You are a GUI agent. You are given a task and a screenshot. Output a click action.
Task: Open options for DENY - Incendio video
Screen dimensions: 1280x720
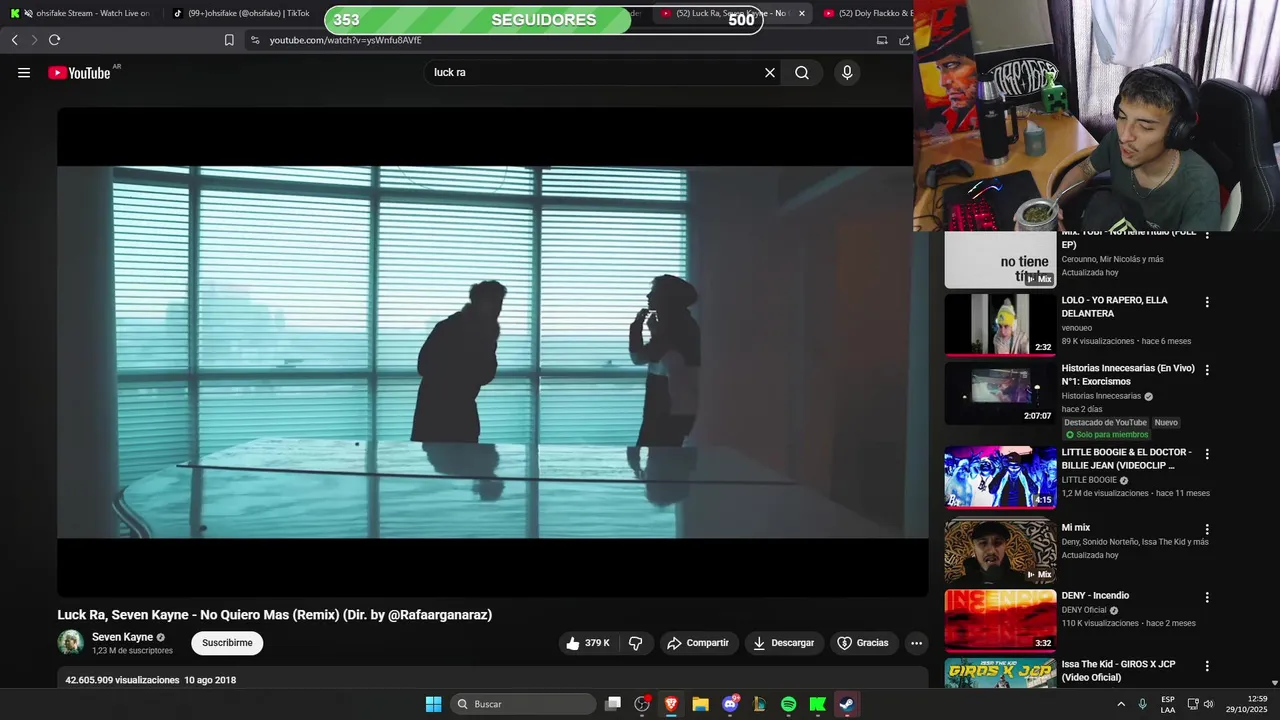pos(1207,597)
